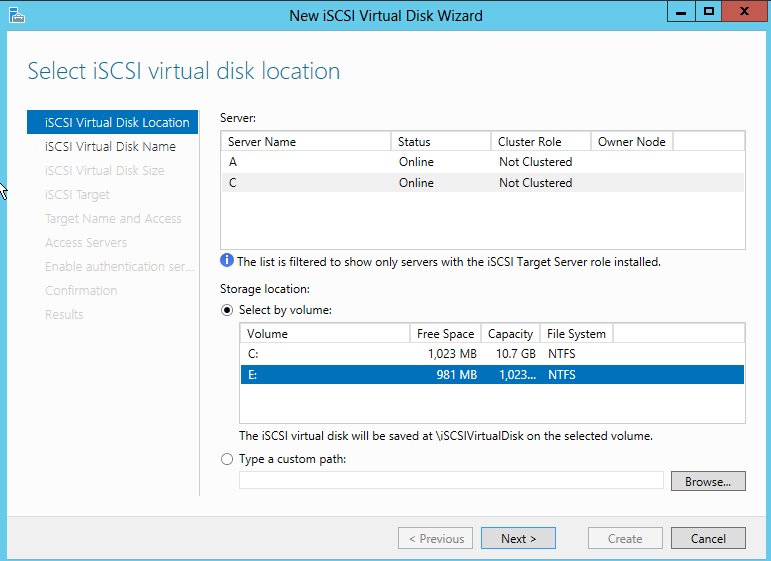Image resolution: width=771 pixels, height=561 pixels.
Task: Choose the C: volume row
Action: (x=325, y=354)
